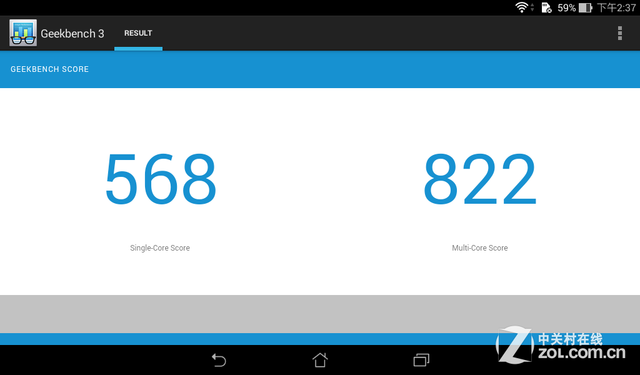Tap the SD card notification icon
The height and width of the screenshot is (375, 640).
coord(546,8)
